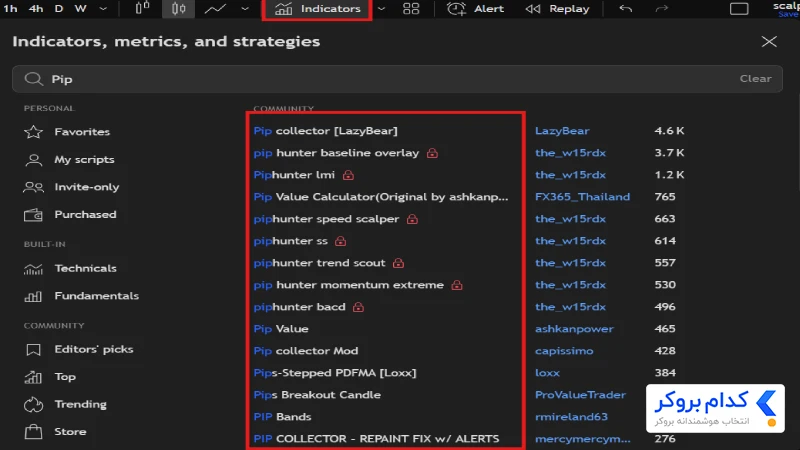Focus the indicator search field
Viewport: 800px width, 450px height.
click(397, 79)
